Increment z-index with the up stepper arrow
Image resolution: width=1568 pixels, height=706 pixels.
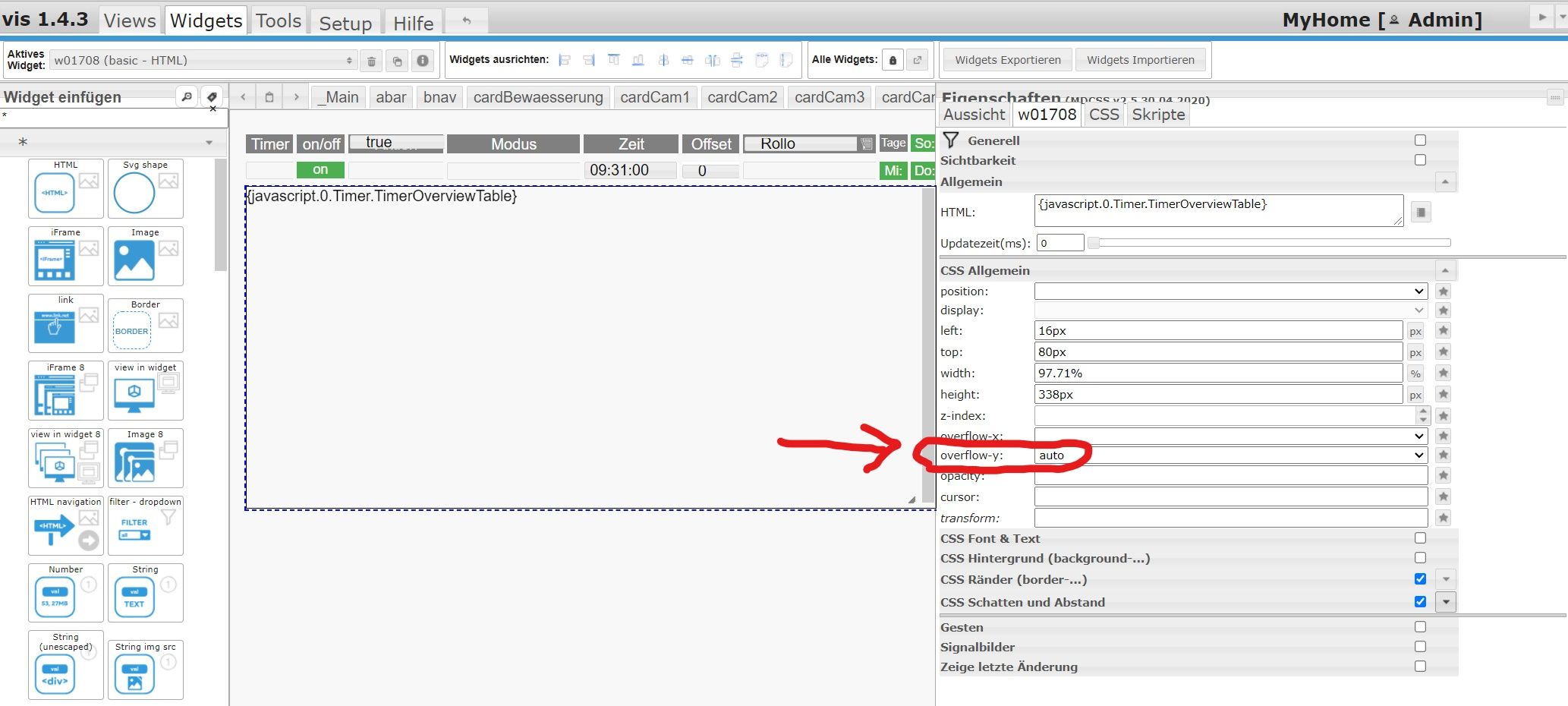pyautogui.click(x=1423, y=411)
